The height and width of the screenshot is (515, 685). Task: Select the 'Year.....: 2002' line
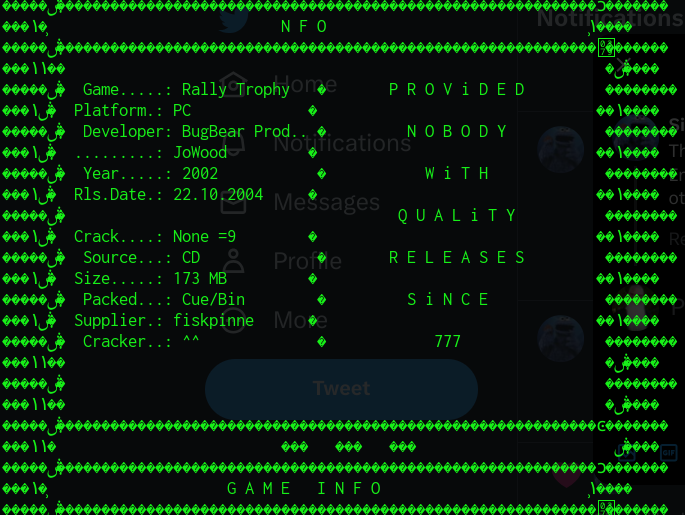pyautogui.click(x=150, y=173)
